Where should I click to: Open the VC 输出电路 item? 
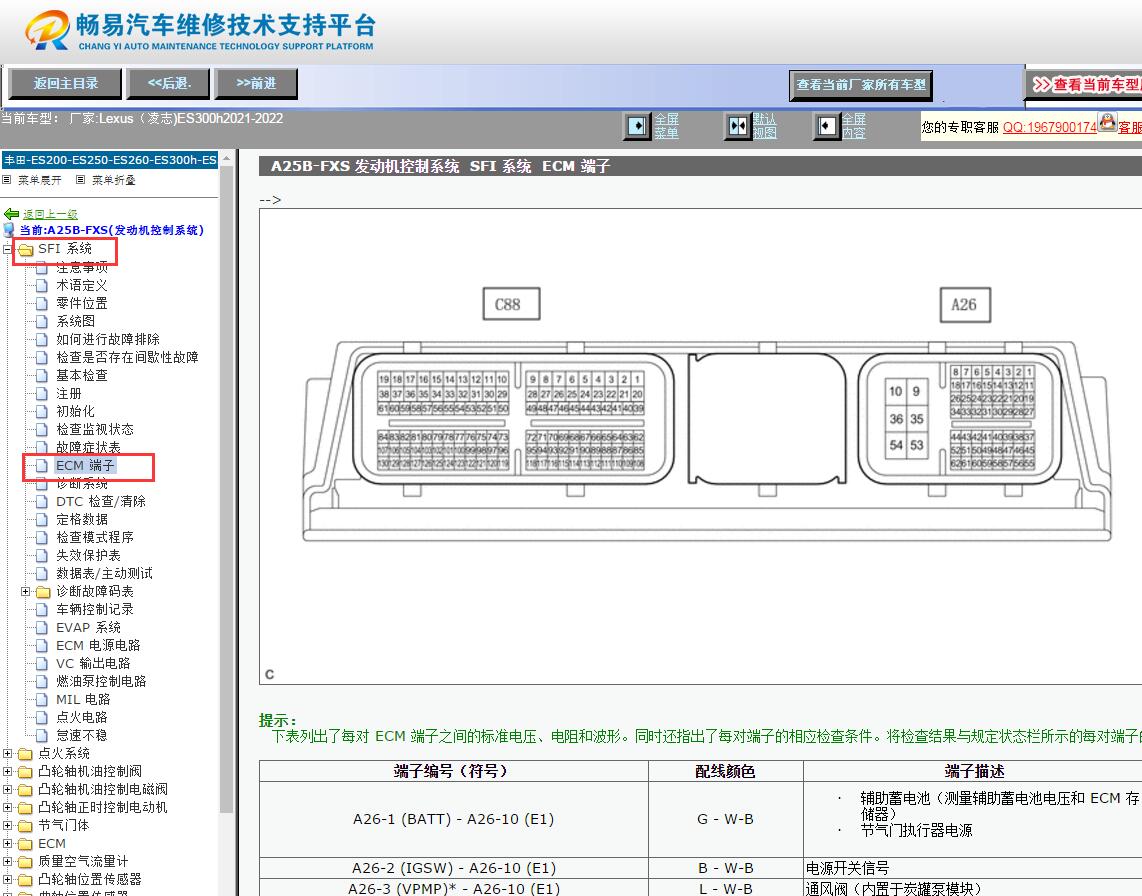93,664
